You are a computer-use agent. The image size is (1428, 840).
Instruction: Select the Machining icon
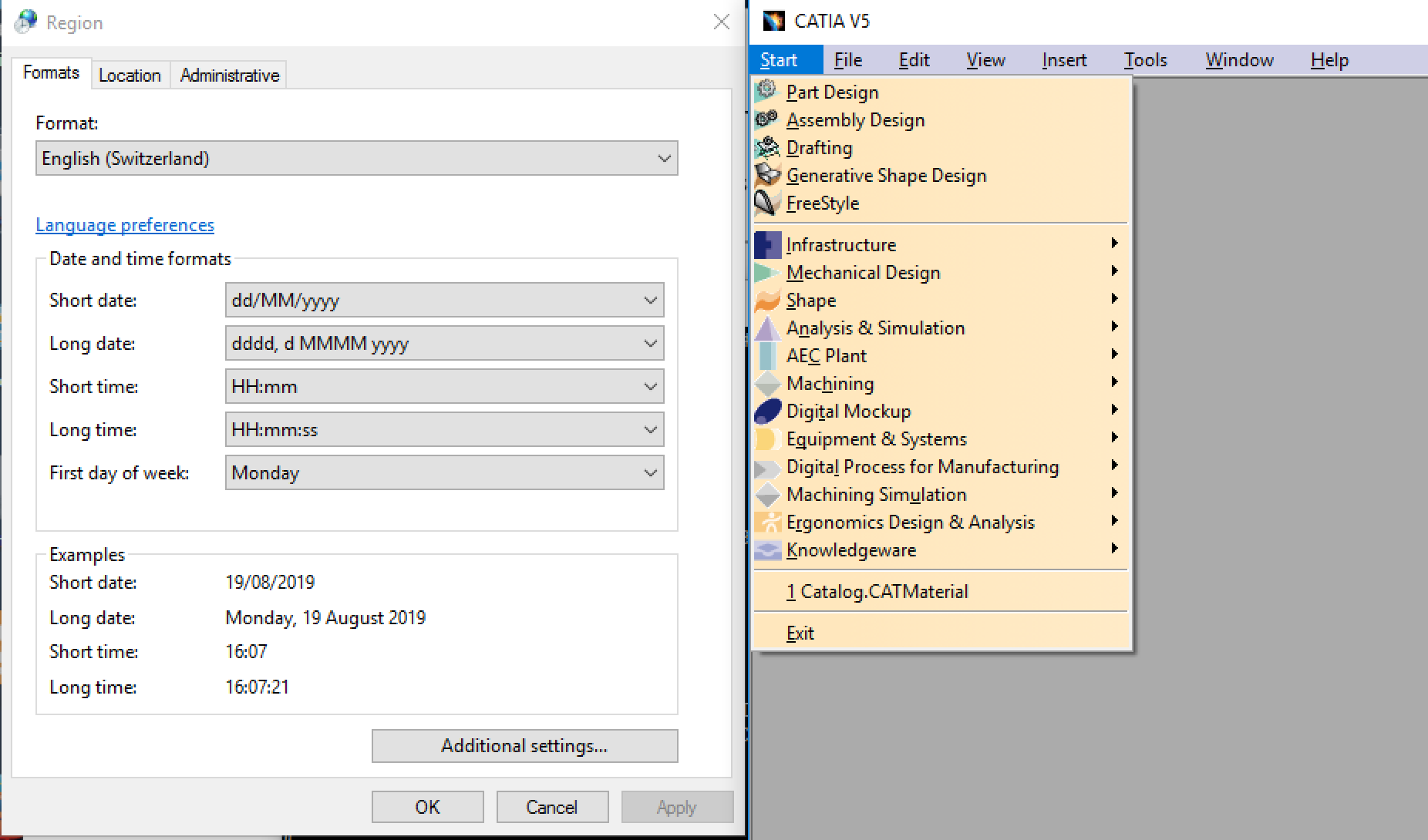[x=766, y=383]
